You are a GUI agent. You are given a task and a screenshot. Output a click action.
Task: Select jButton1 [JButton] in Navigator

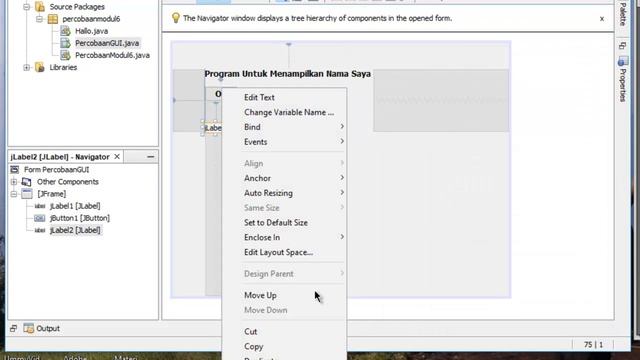[80, 218]
